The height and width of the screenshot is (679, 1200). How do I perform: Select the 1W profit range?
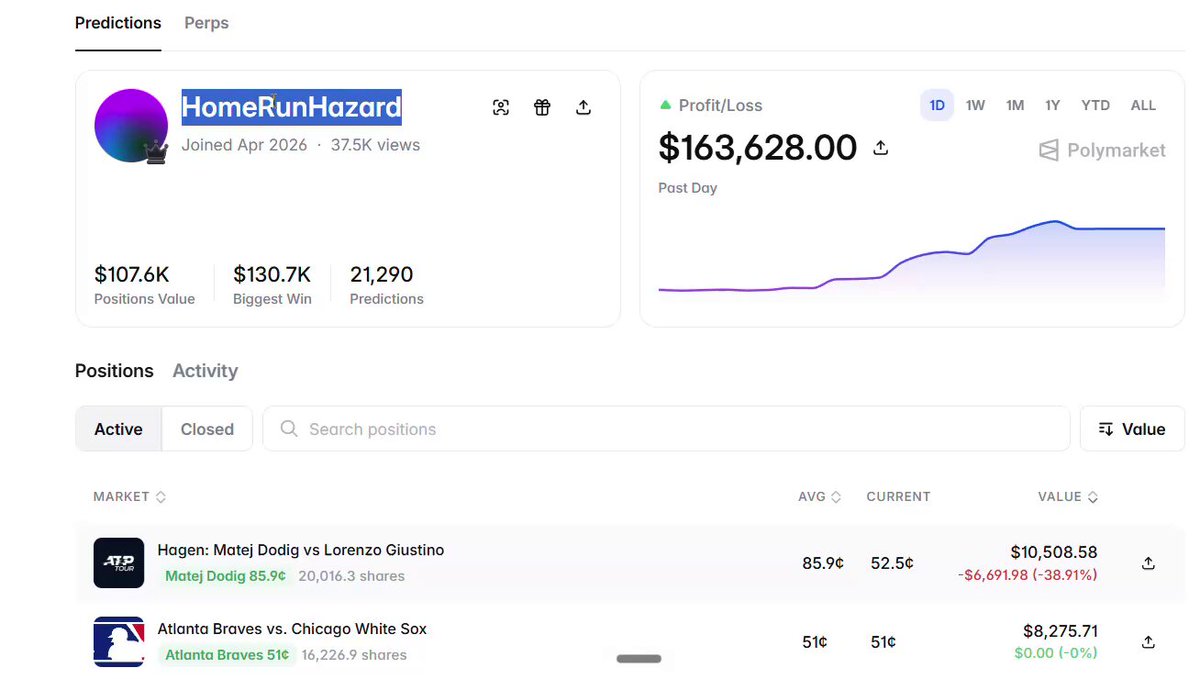coord(975,105)
